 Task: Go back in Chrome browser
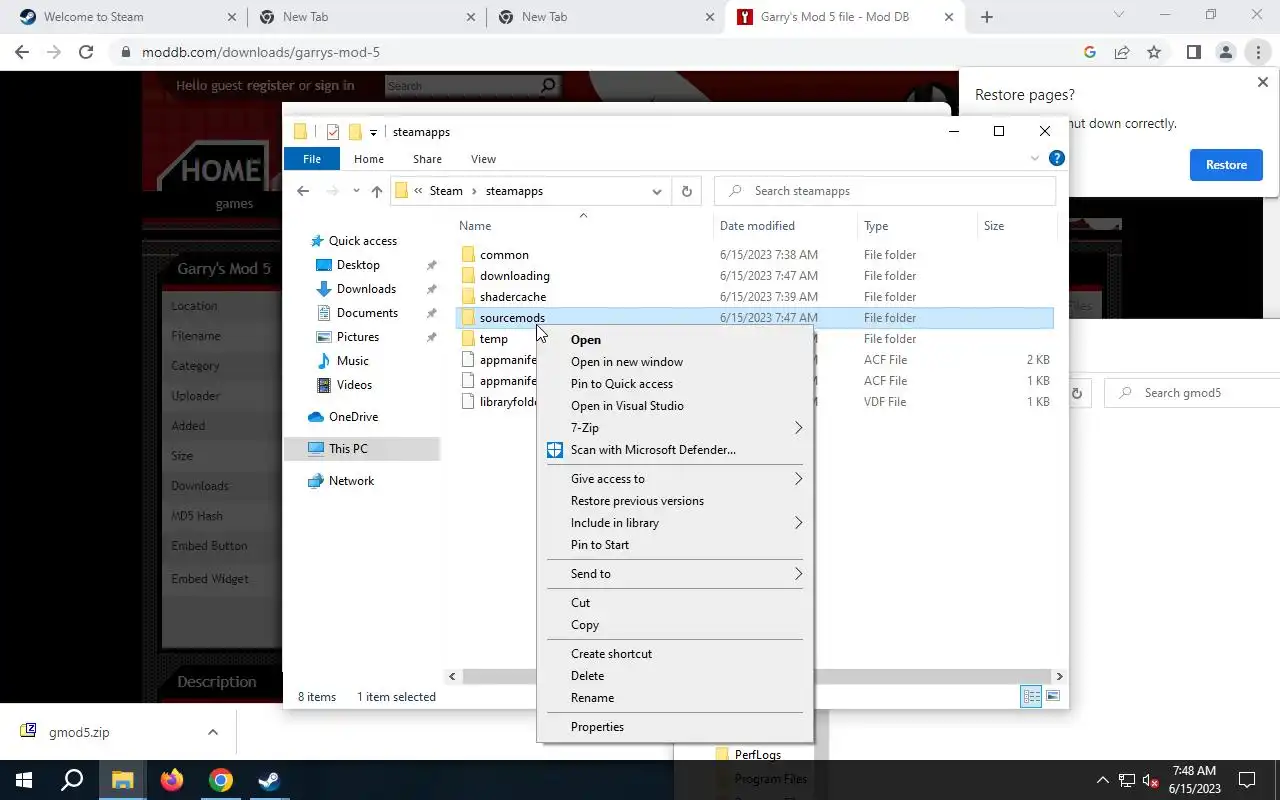click(22, 52)
